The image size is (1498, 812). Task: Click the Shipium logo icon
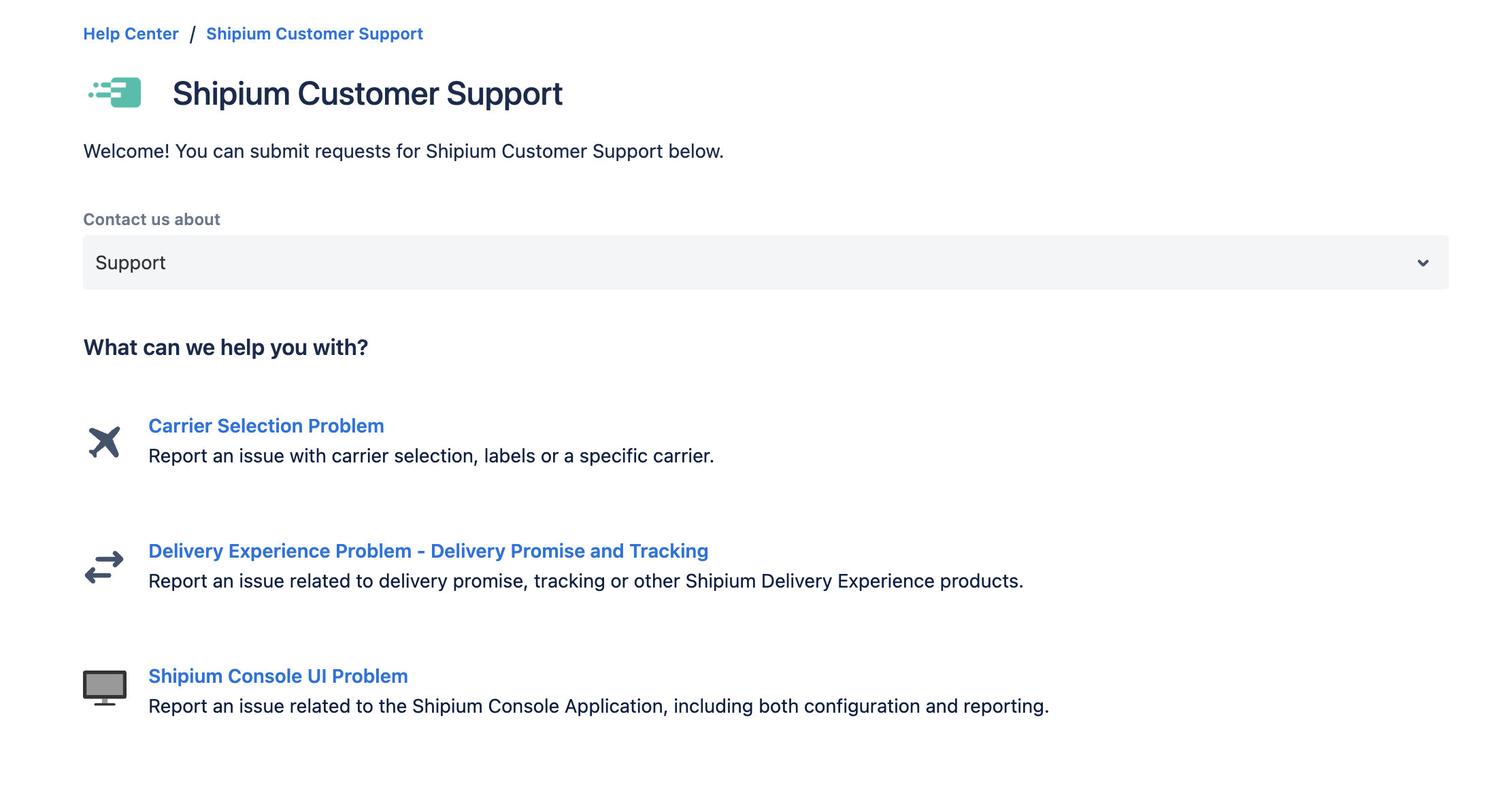click(x=114, y=92)
